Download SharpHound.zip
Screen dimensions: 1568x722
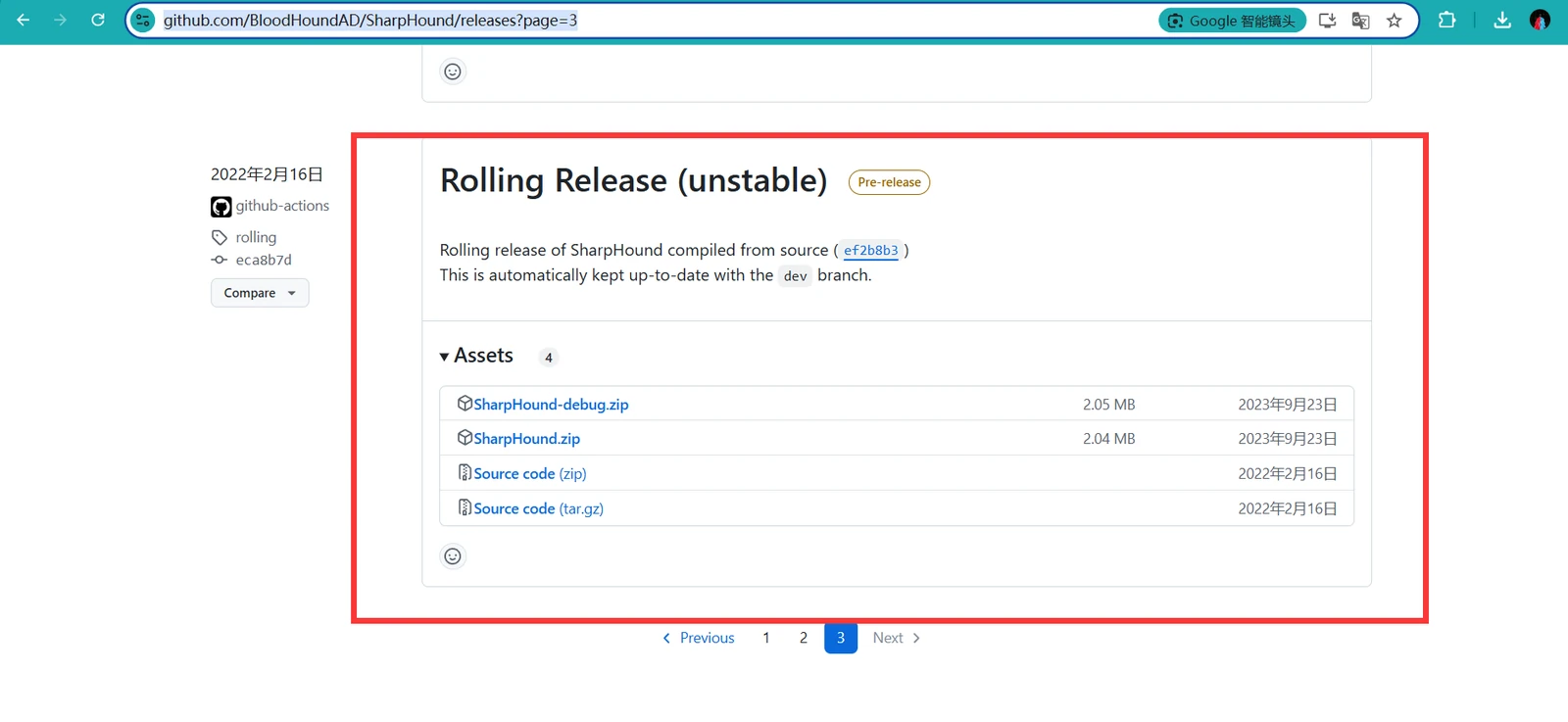[527, 439]
